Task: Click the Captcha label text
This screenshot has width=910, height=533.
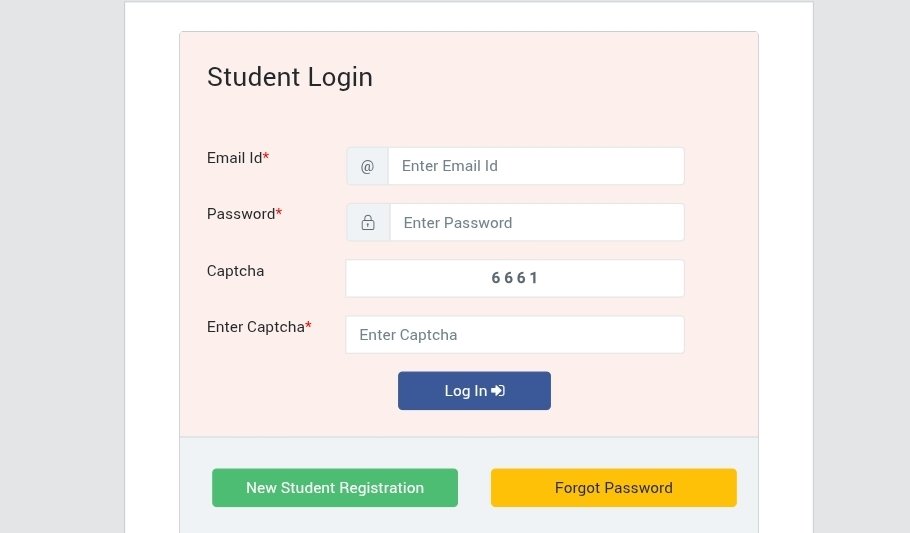Action: (x=235, y=271)
